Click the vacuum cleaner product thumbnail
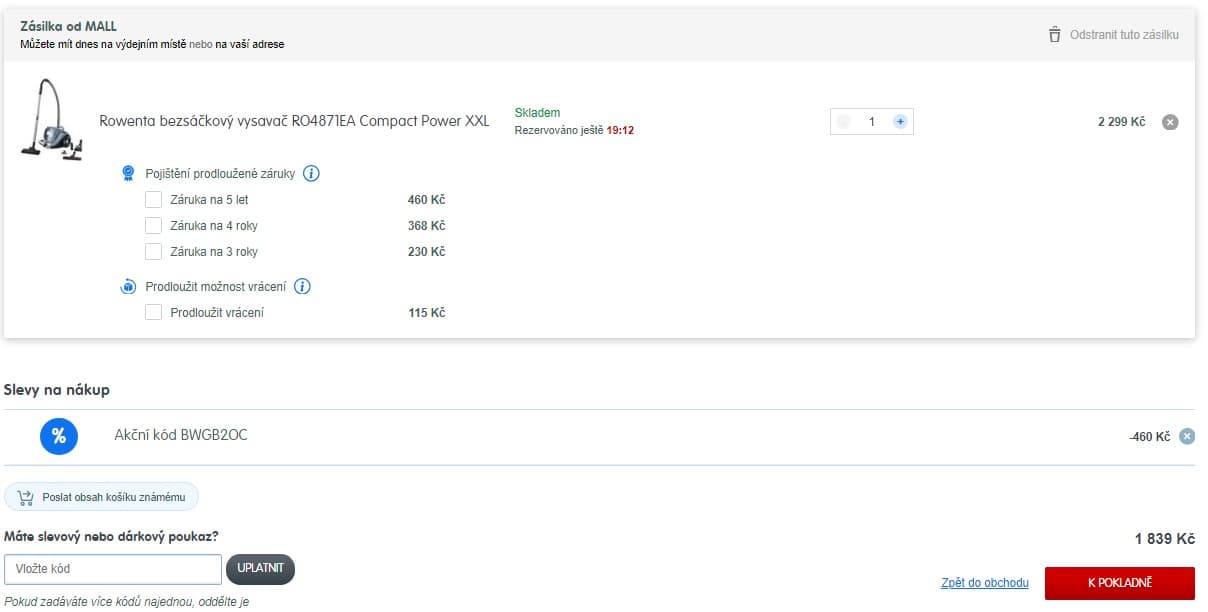 pos(53,119)
